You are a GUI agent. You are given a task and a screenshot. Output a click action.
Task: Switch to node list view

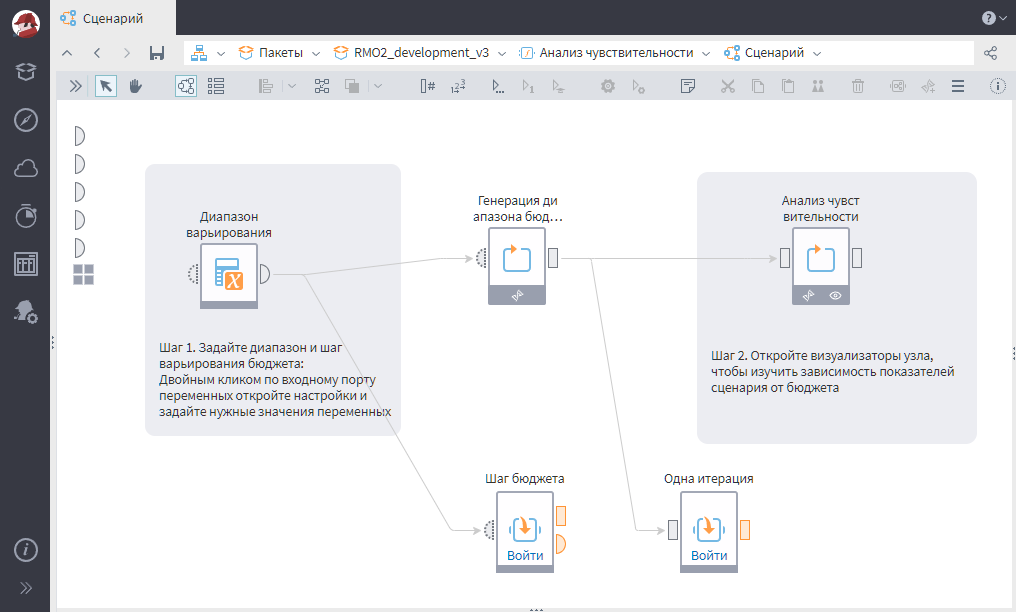coord(216,86)
